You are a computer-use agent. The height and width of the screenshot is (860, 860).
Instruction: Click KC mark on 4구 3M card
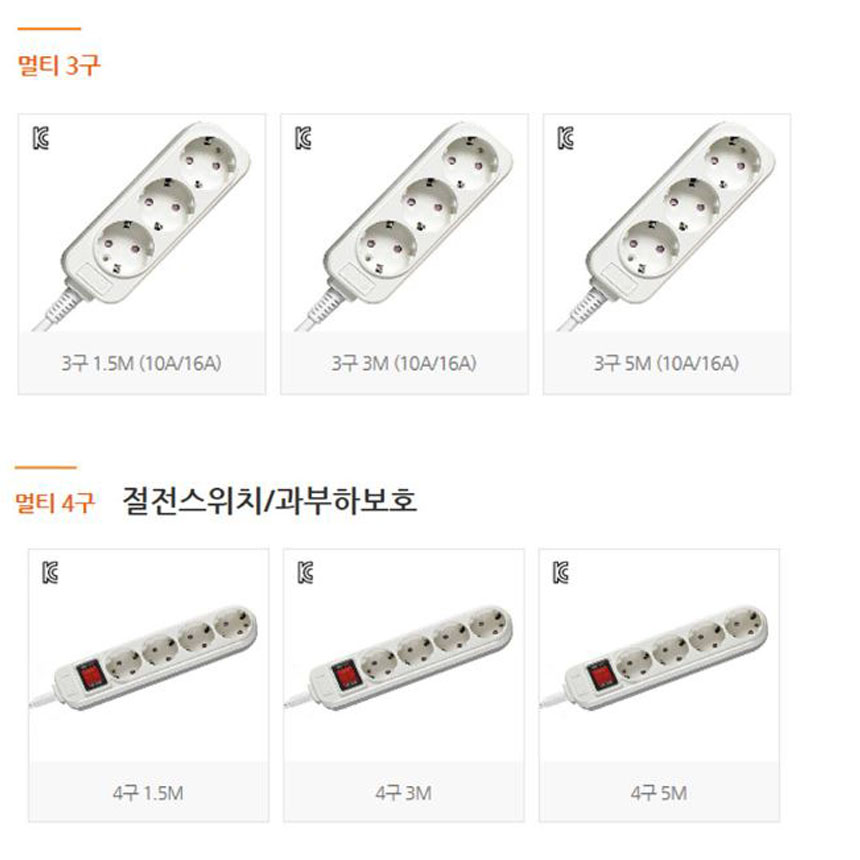click(305, 573)
